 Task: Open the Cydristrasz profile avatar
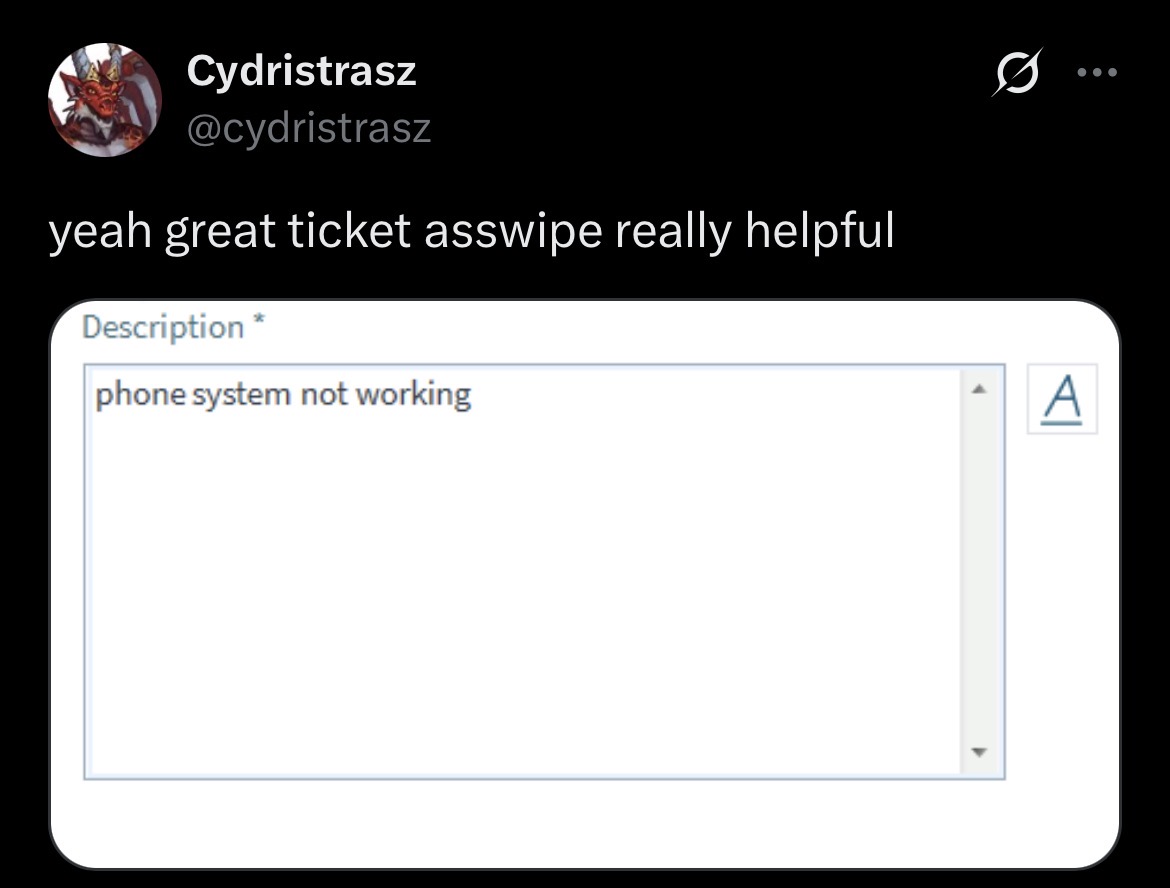tap(104, 99)
